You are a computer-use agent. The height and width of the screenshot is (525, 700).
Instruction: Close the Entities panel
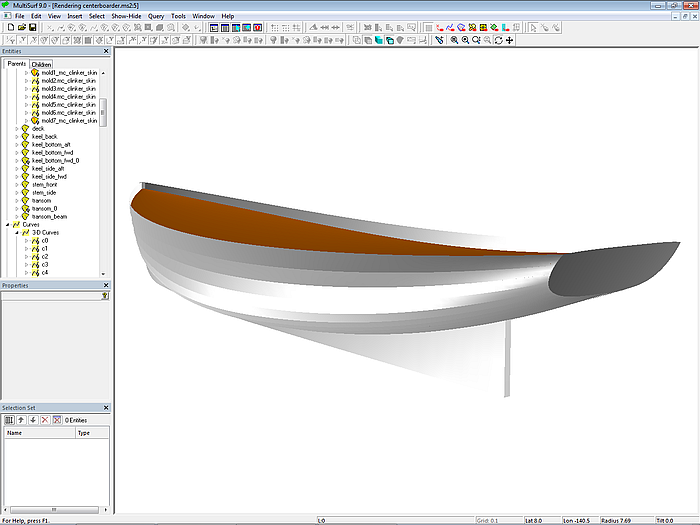pyautogui.click(x=107, y=51)
